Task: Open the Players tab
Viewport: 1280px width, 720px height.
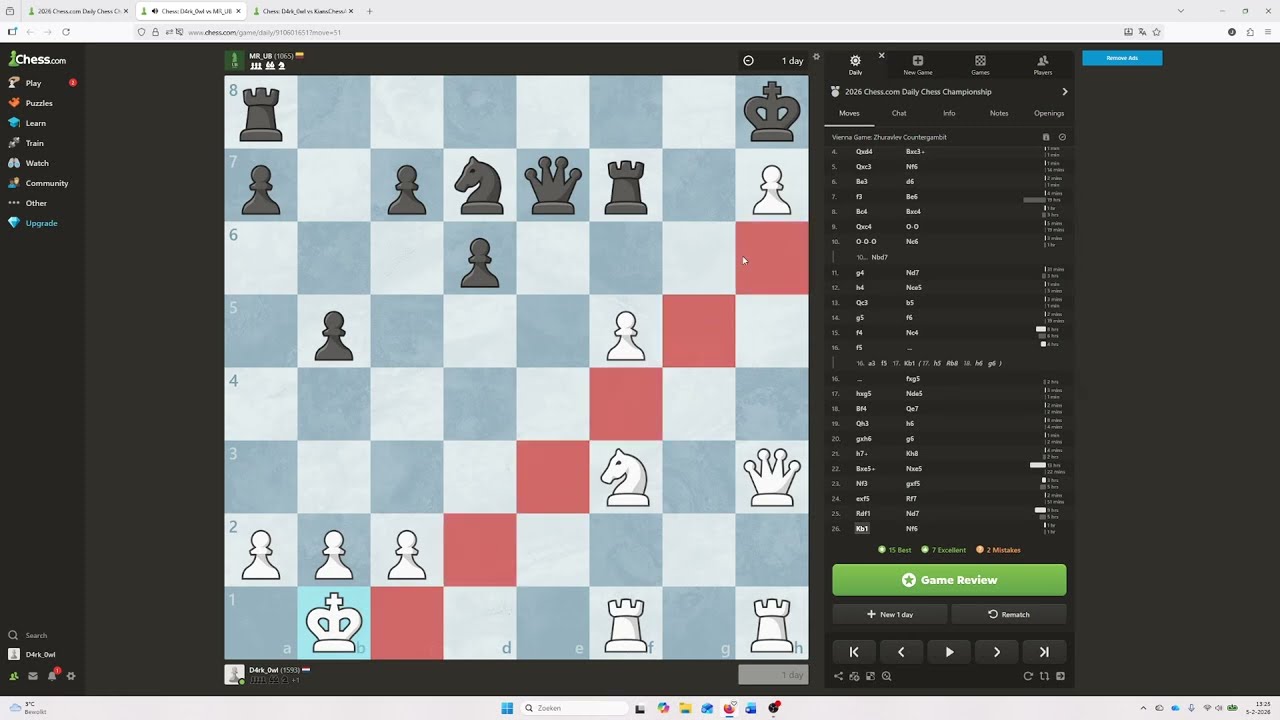Action: [x=1042, y=65]
